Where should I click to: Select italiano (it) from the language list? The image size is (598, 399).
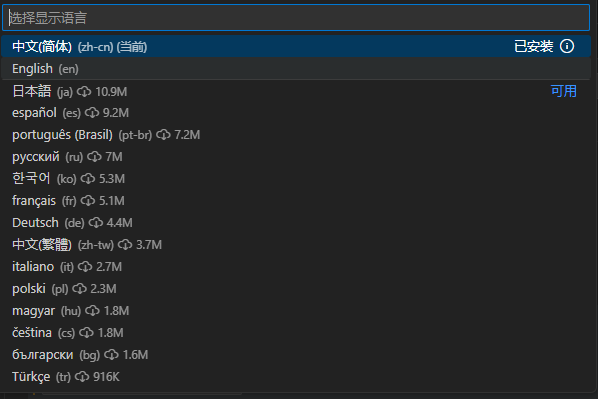[296, 267]
